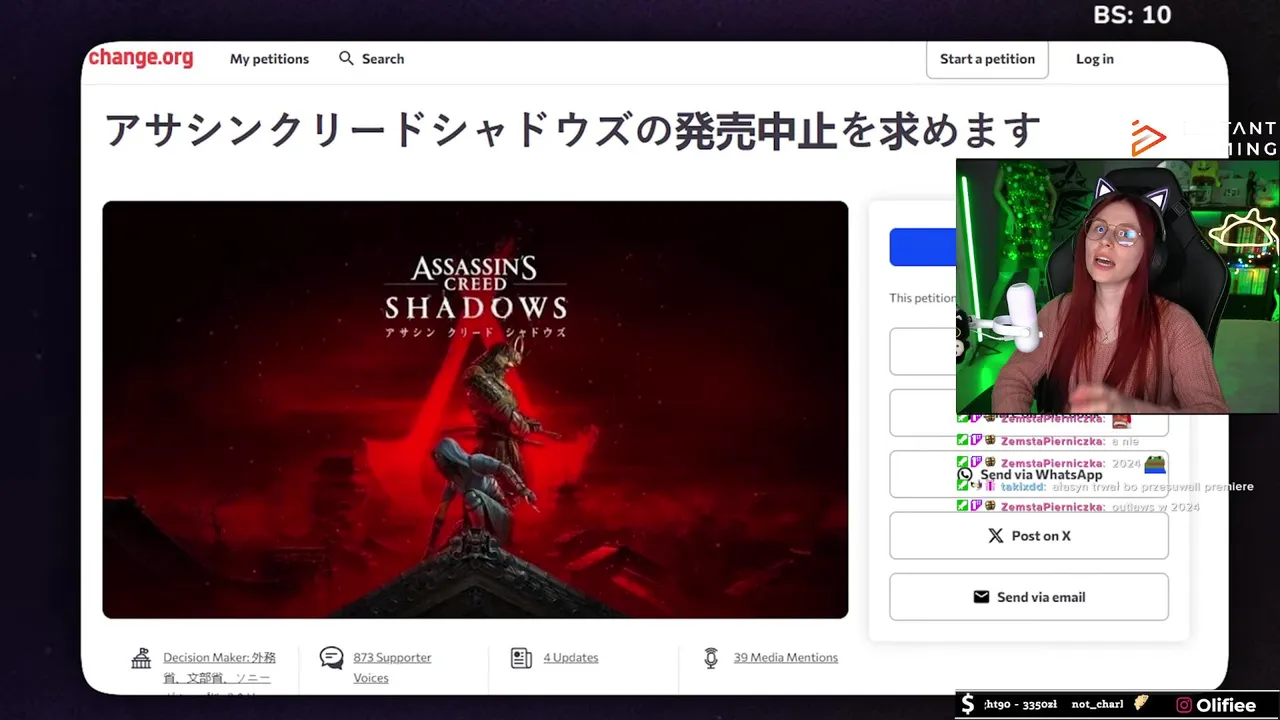Viewport: 1280px width, 720px height.
Task: Click the Updates newspaper icon
Action: [520, 658]
